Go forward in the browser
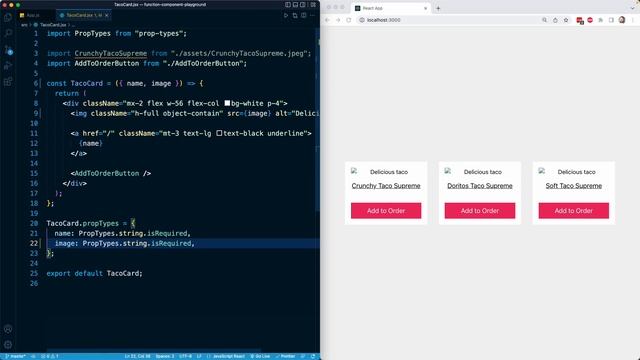The height and width of the screenshot is (360, 640). pyautogui.click(x=338, y=20)
